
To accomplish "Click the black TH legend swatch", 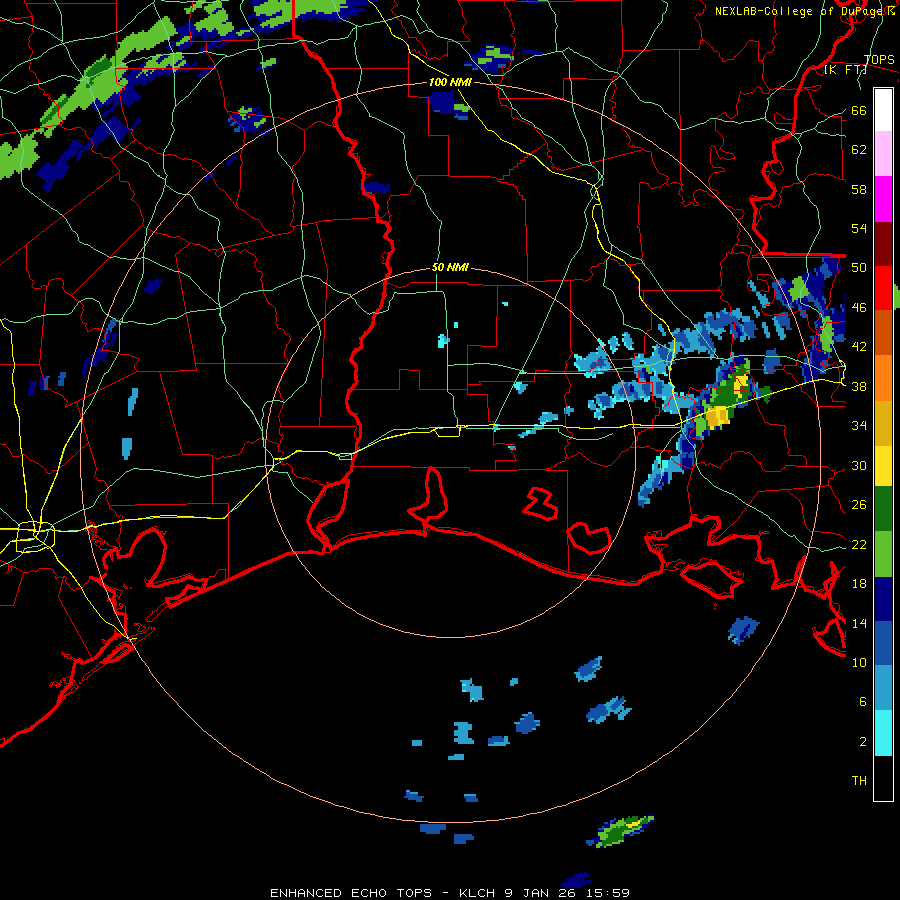I will click(883, 778).
